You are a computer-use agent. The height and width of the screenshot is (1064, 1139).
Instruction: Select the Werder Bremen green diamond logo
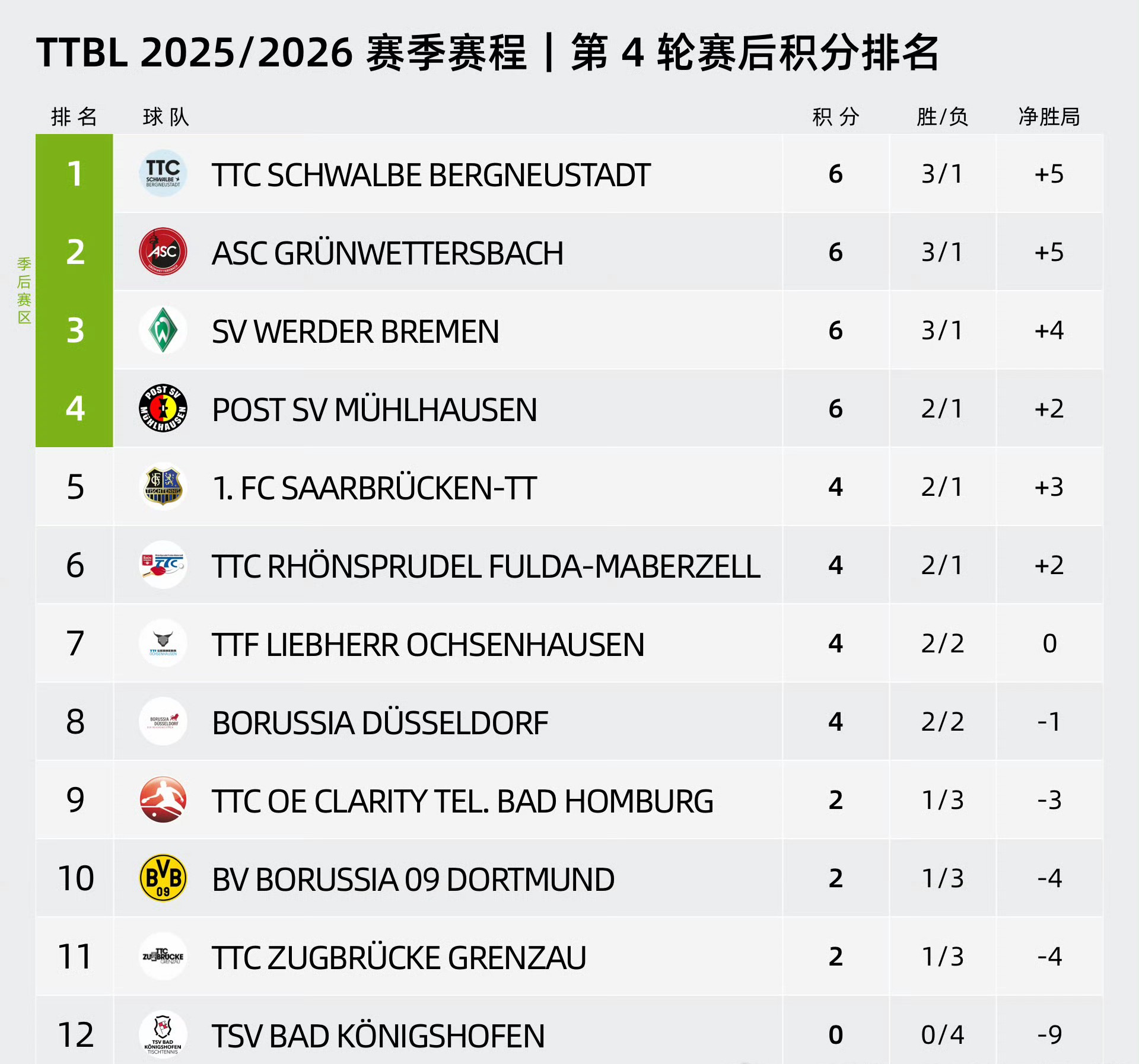coord(163,330)
